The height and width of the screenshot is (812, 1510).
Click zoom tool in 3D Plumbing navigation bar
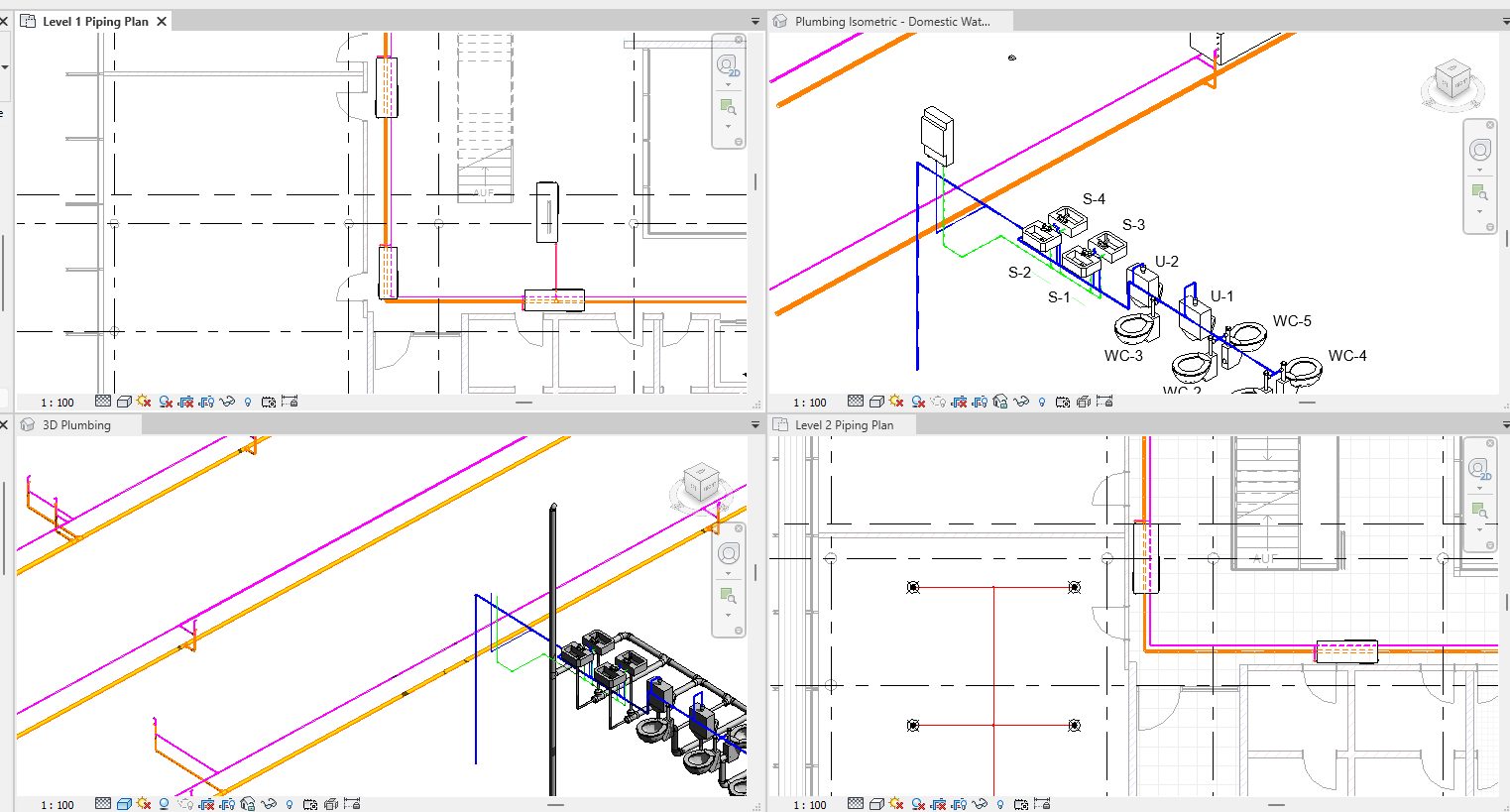click(x=729, y=596)
